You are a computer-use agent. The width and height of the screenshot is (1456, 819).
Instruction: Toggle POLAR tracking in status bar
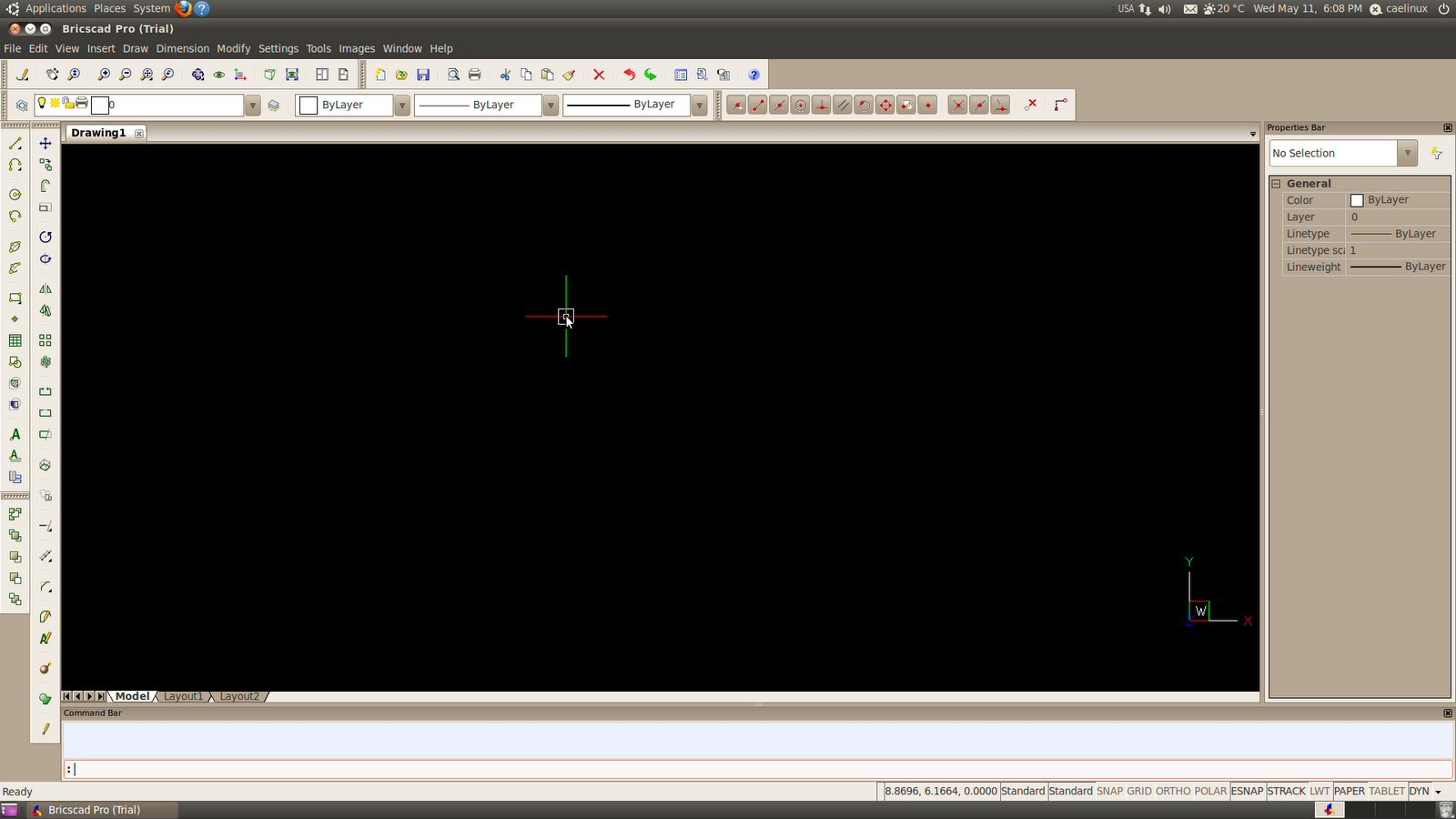[x=1210, y=791]
